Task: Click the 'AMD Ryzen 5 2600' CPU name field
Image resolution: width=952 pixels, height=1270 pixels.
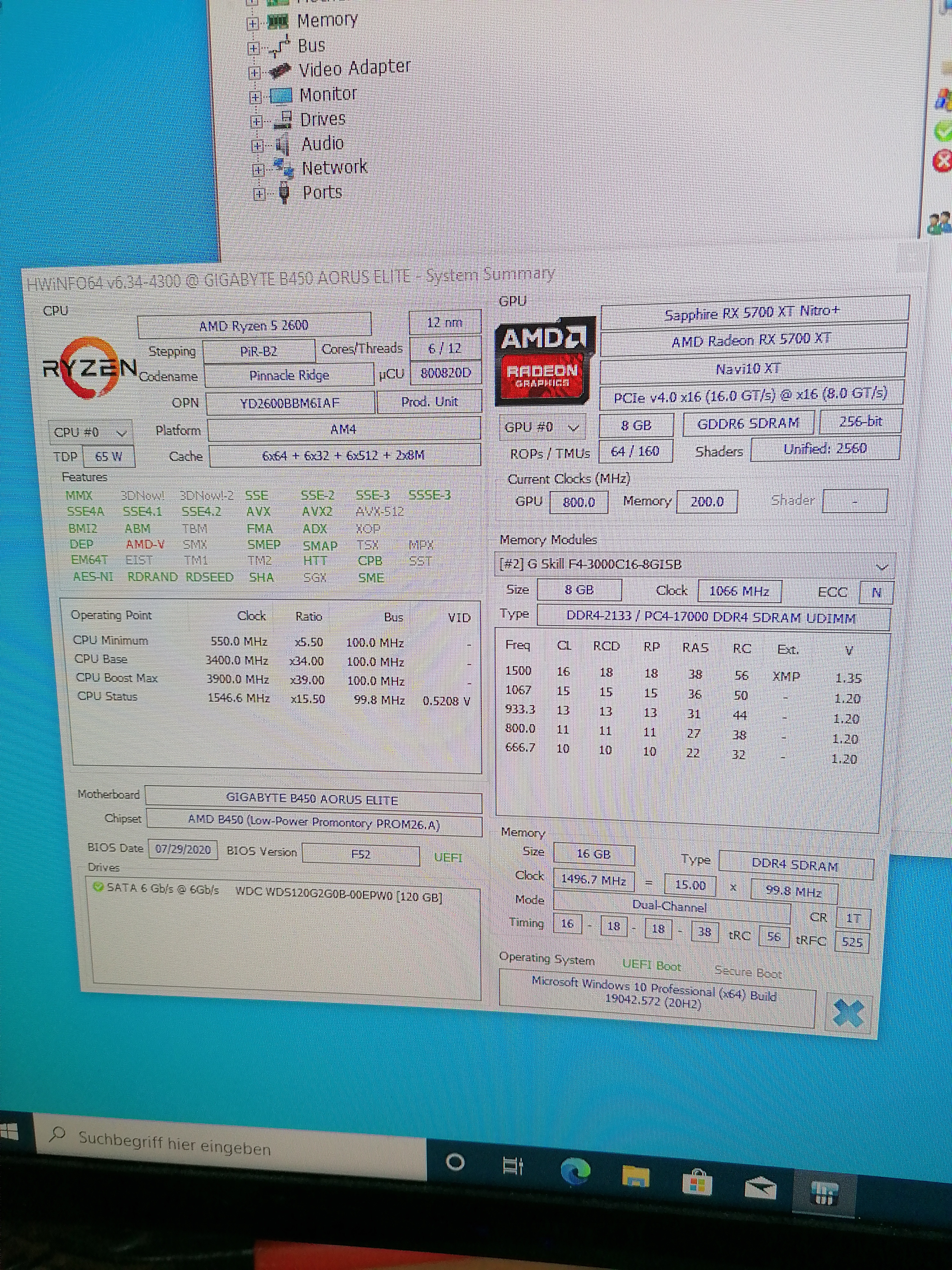Action: point(254,325)
